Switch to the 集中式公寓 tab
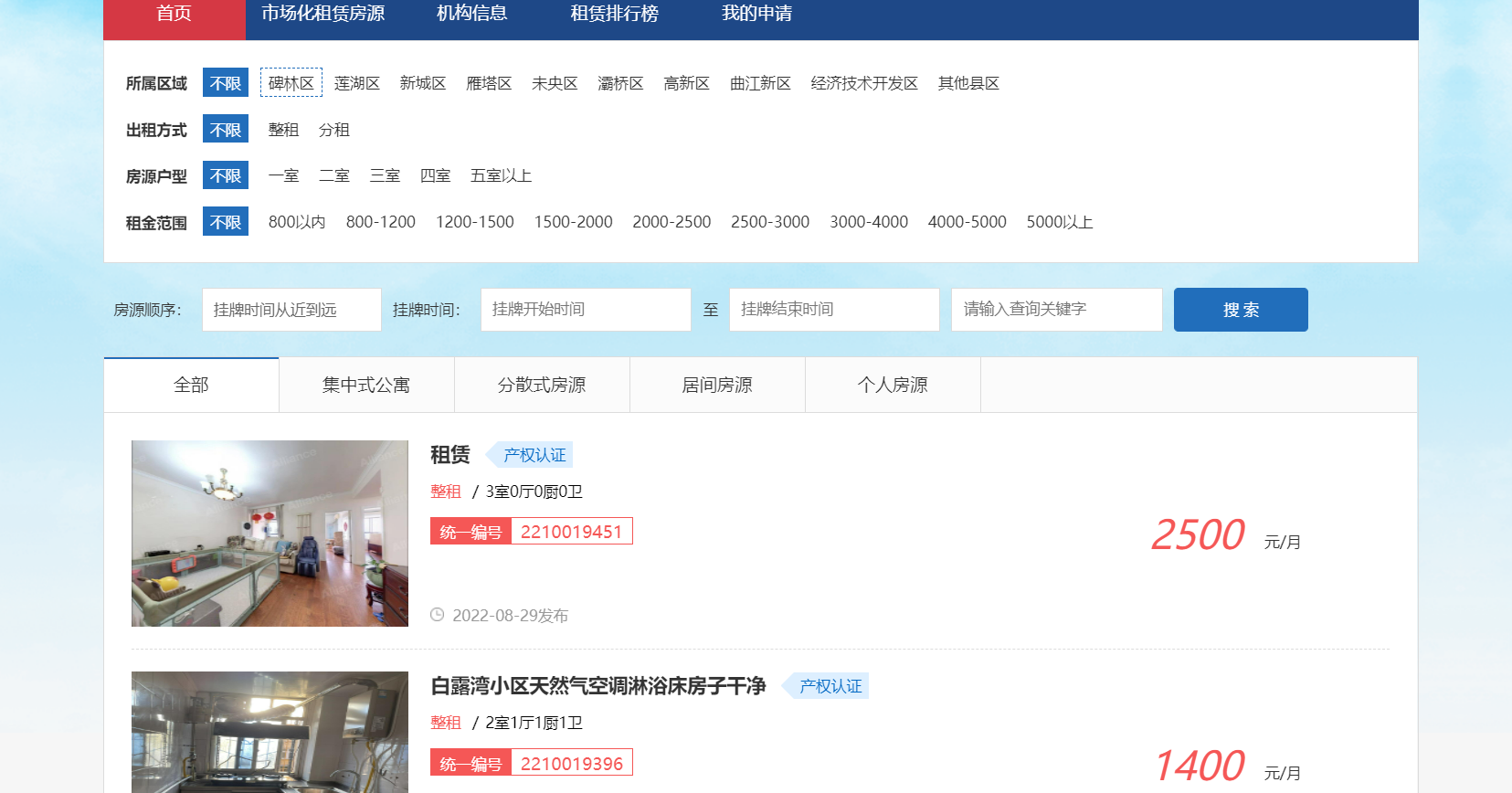 coord(366,385)
